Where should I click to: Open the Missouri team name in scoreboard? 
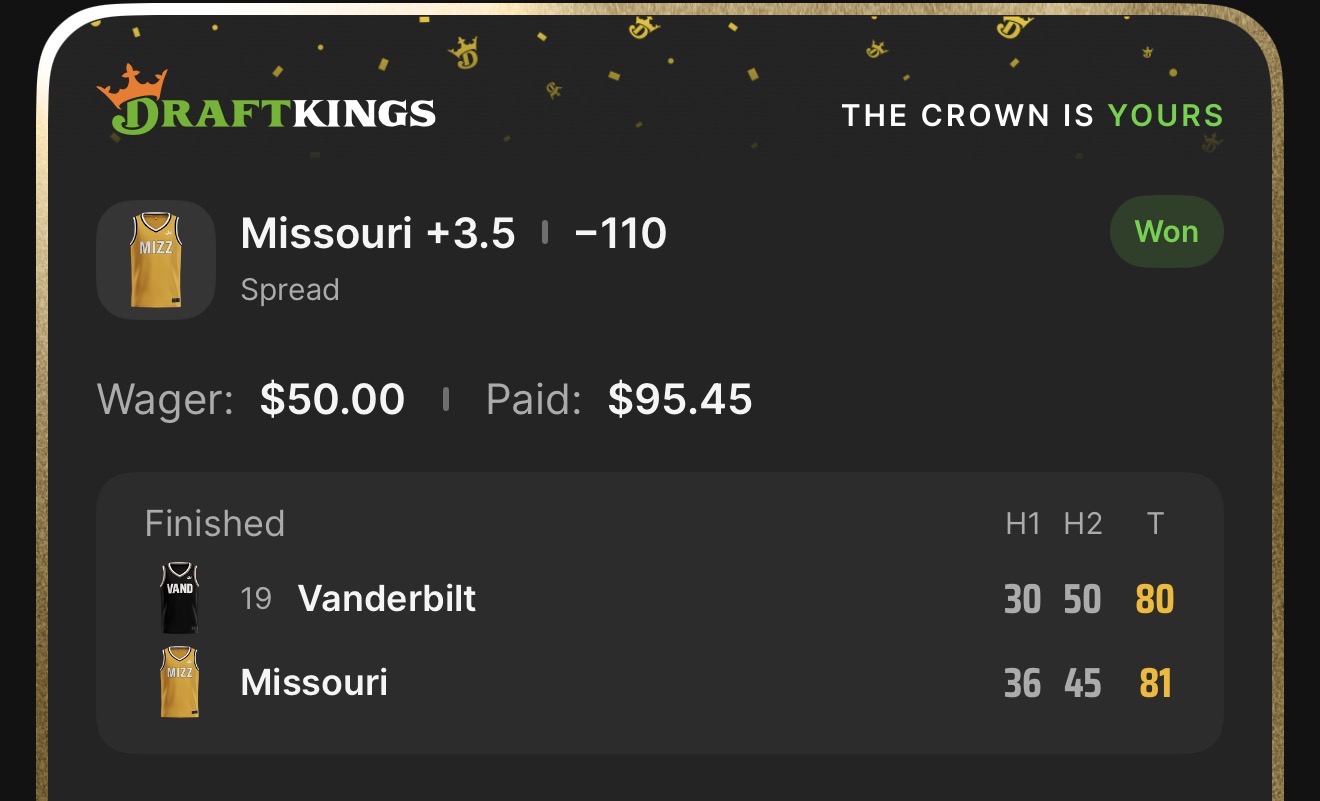314,682
